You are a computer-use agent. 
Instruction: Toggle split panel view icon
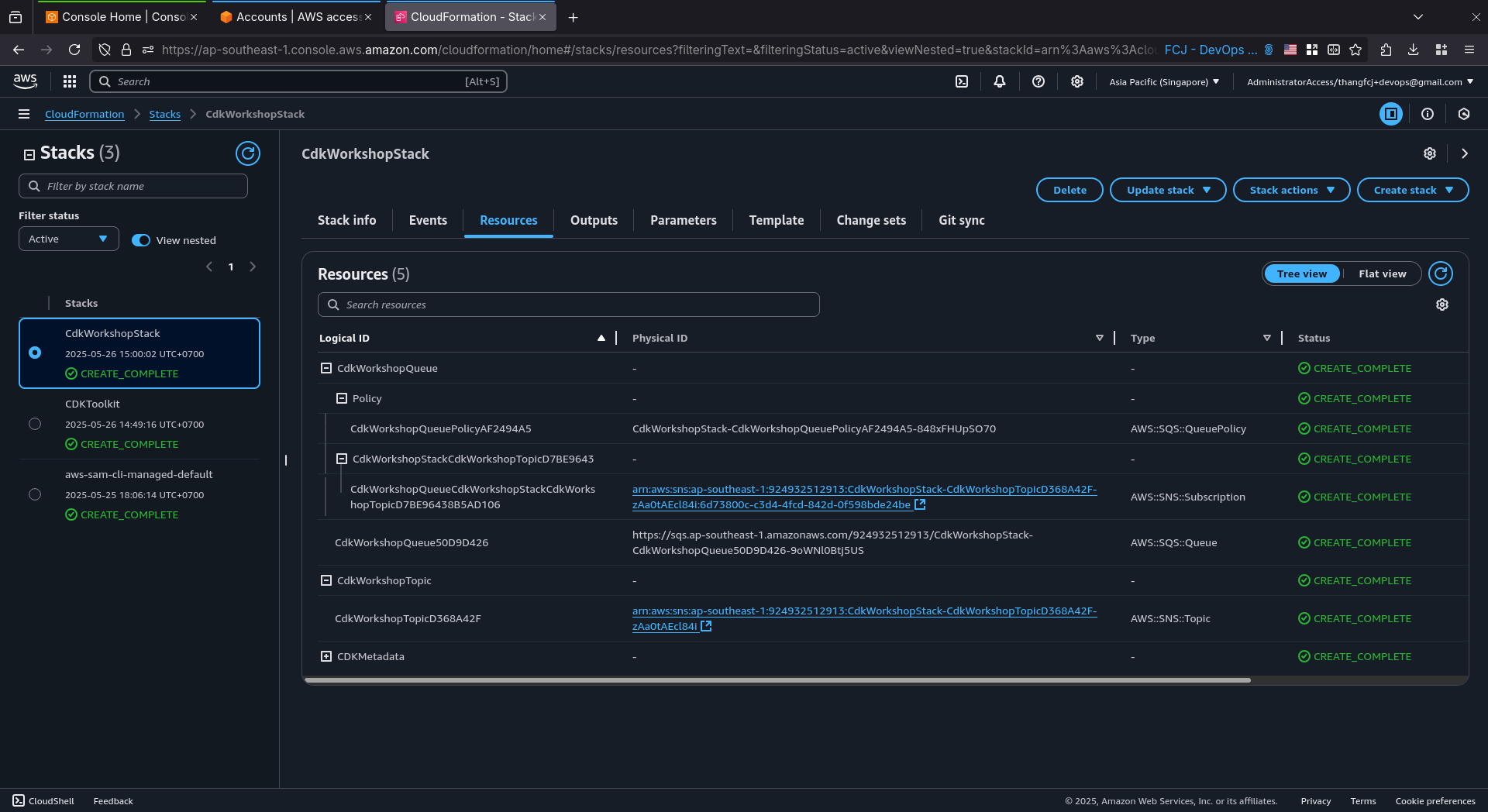tap(1391, 114)
